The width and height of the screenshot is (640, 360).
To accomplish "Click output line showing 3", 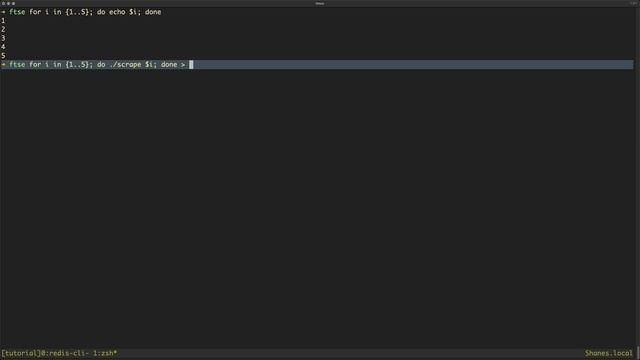I will pos(3,38).
